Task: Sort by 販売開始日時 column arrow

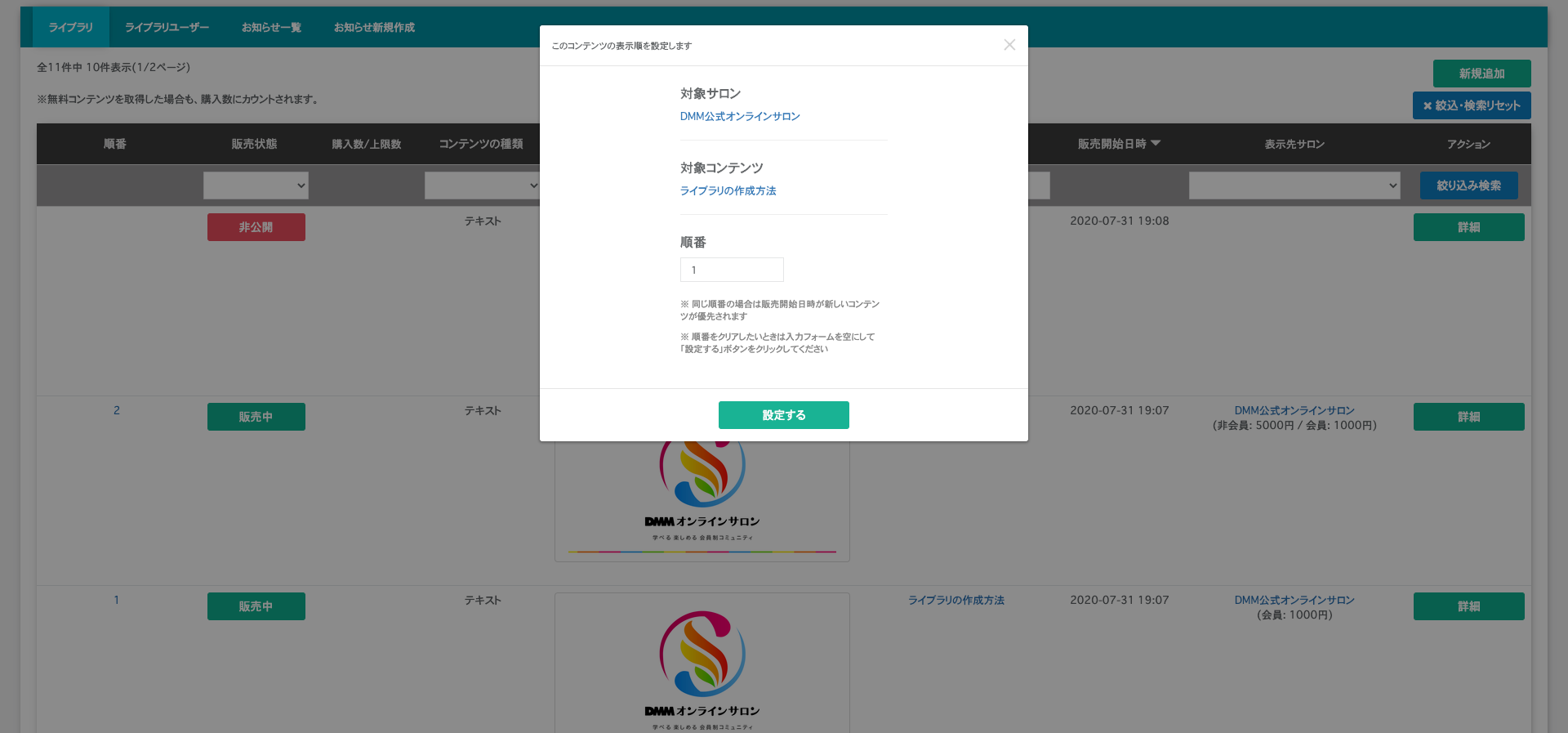Action: pos(1156,144)
